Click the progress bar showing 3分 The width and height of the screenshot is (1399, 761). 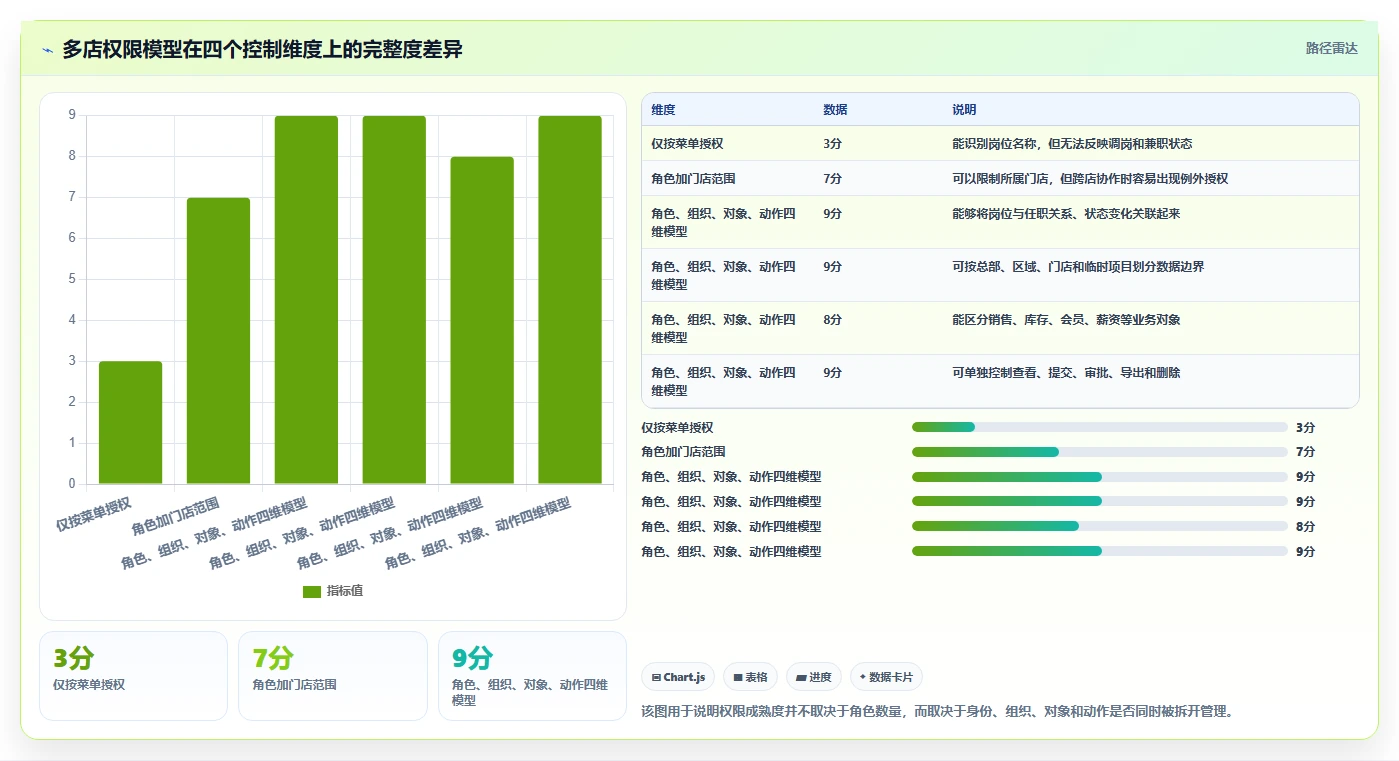(x=1099, y=427)
